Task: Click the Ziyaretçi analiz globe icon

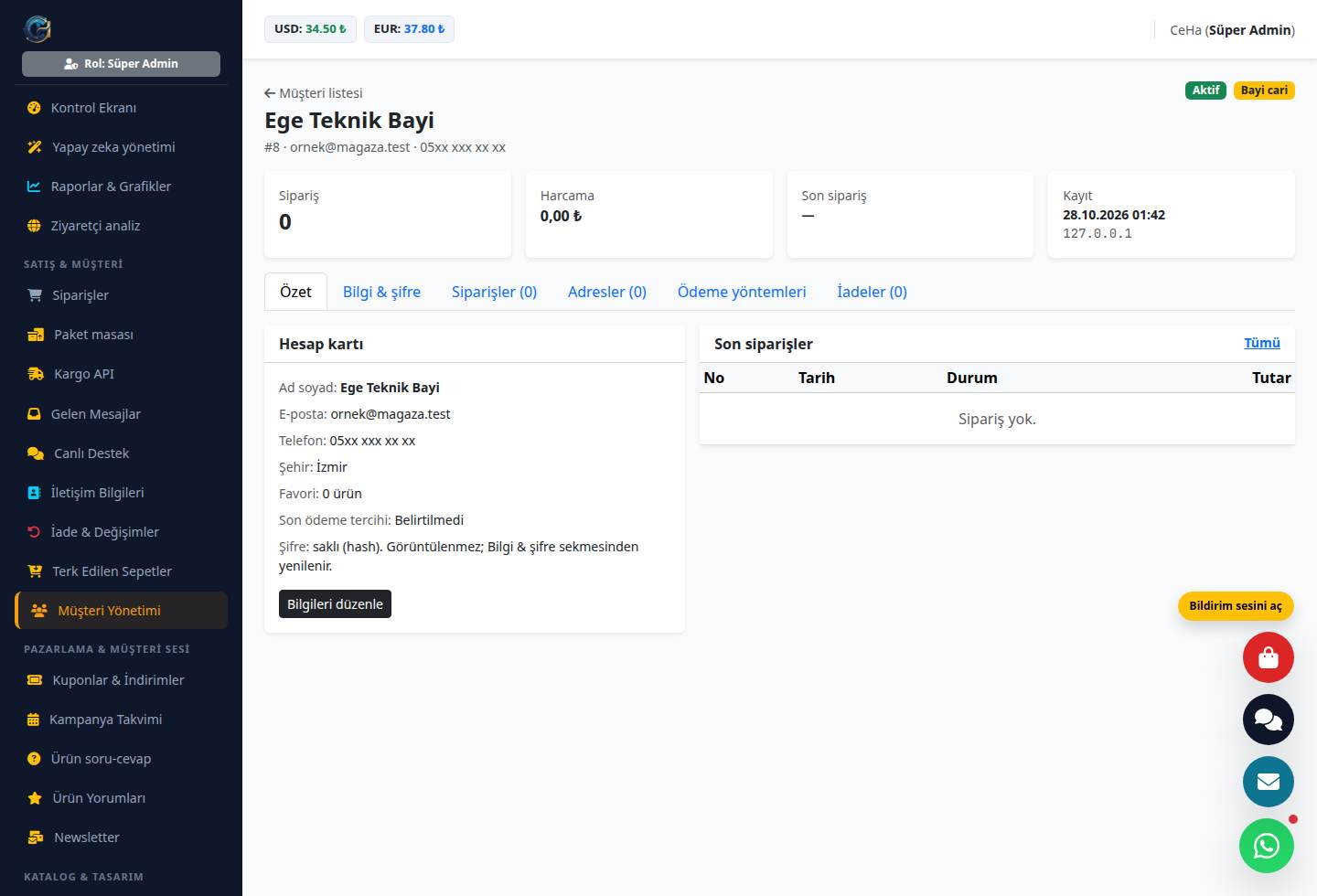Action: [34, 226]
